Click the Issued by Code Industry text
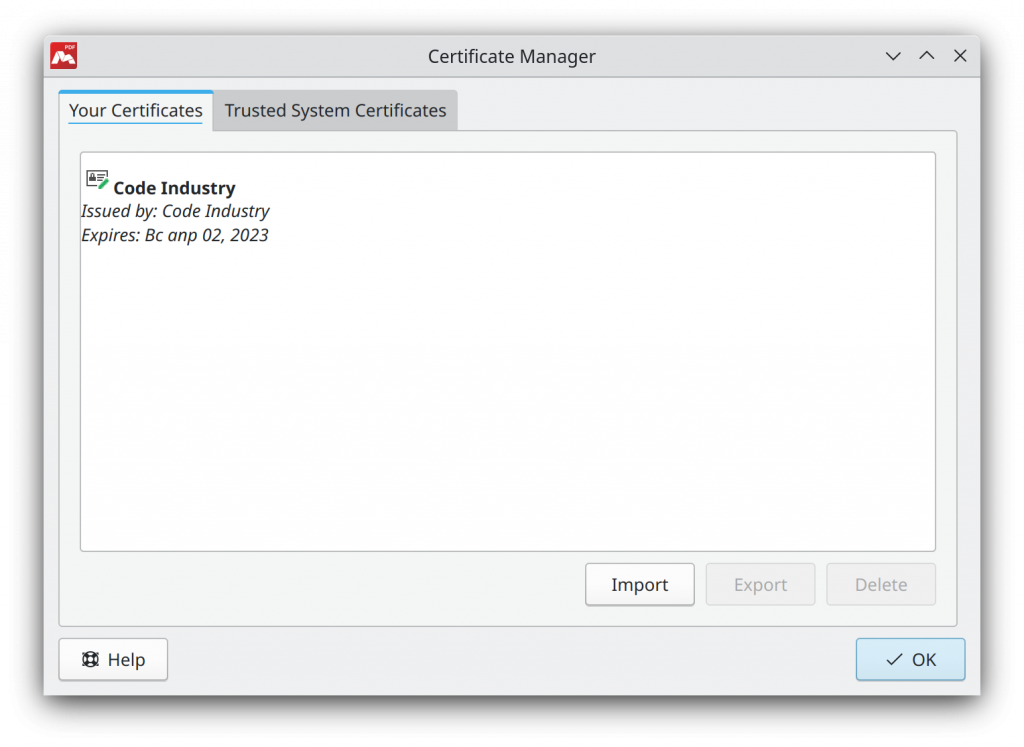This screenshot has height=747, width=1024. click(175, 211)
